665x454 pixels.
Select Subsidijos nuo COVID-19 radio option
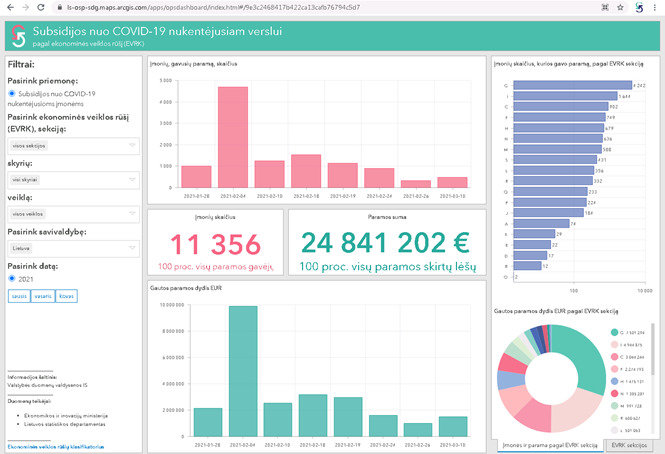12,93
